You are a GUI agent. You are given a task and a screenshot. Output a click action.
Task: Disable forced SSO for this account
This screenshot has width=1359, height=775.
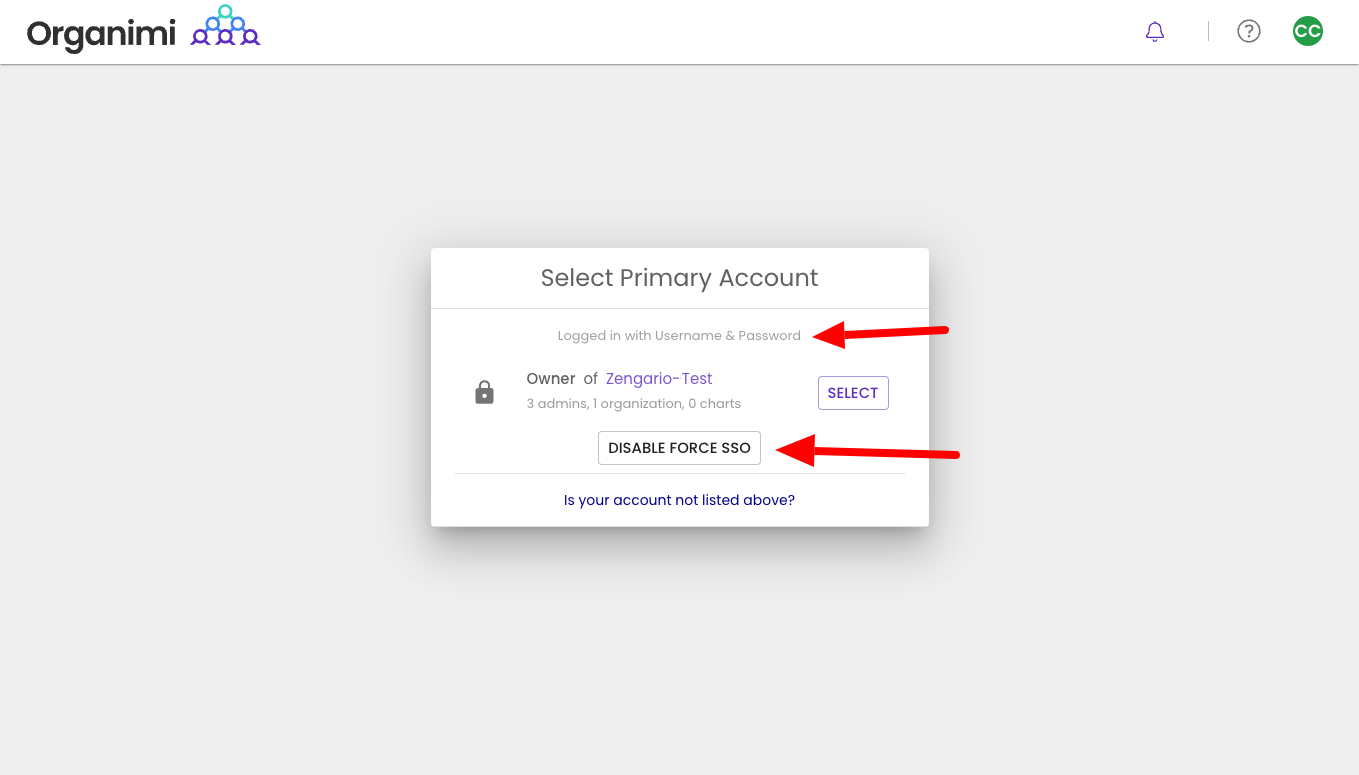point(679,447)
